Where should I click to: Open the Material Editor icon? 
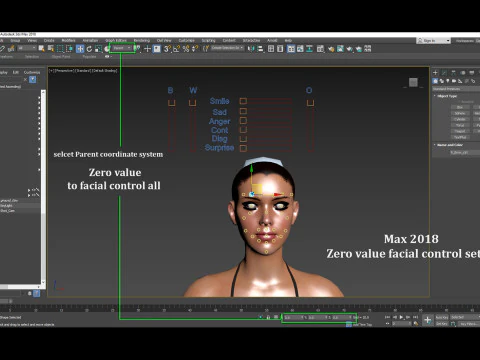[x=320, y=49]
